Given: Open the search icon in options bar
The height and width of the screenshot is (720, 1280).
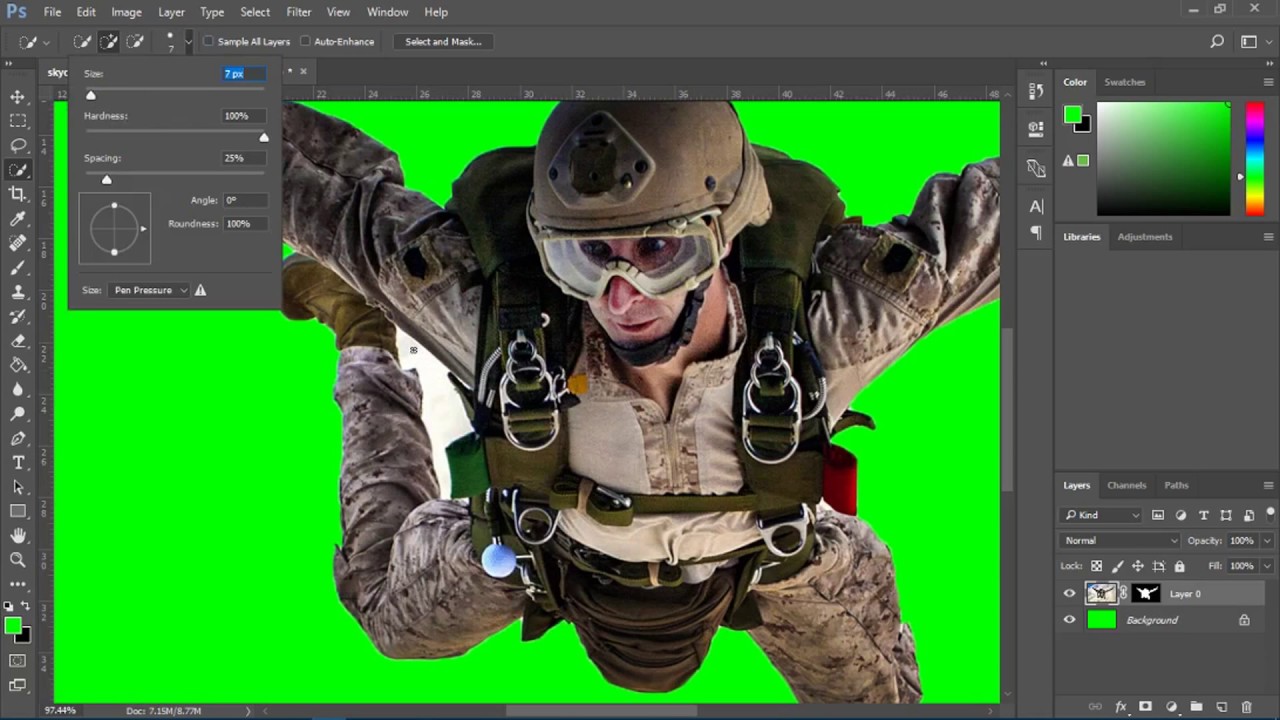Looking at the screenshot, I should (1217, 42).
